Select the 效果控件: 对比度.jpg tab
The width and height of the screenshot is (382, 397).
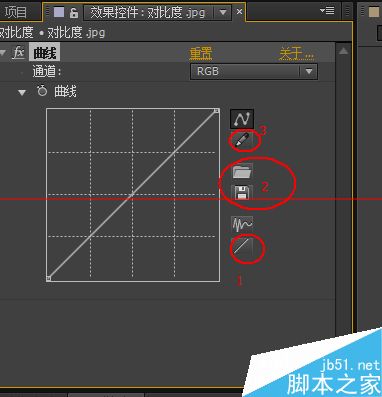pos(148,13)
